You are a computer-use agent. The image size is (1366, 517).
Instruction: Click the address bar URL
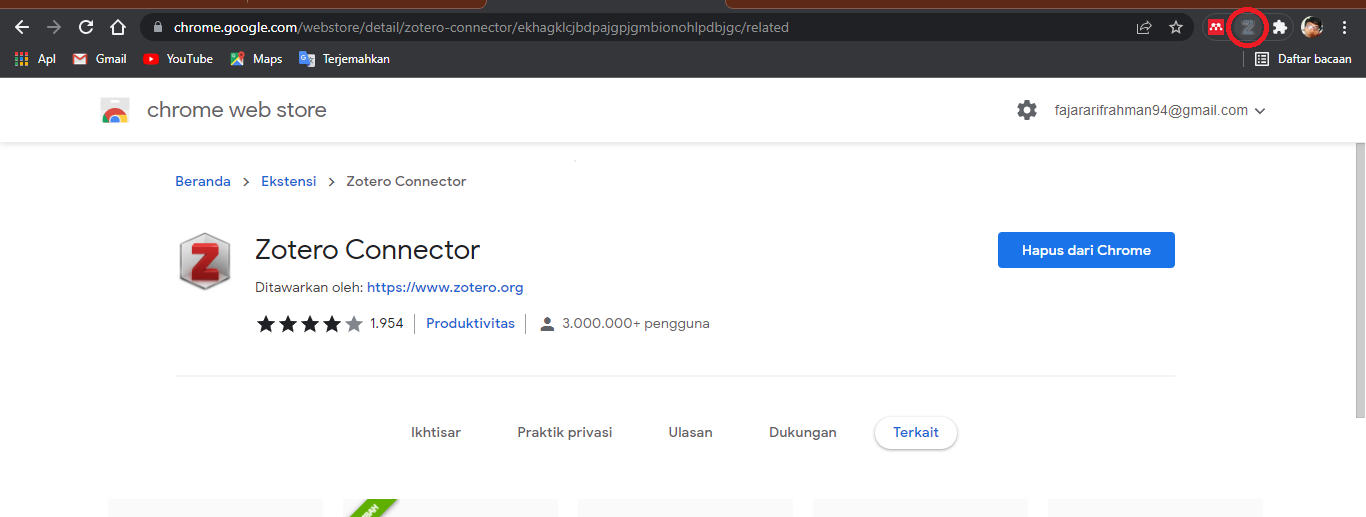(x=481, y=27)
